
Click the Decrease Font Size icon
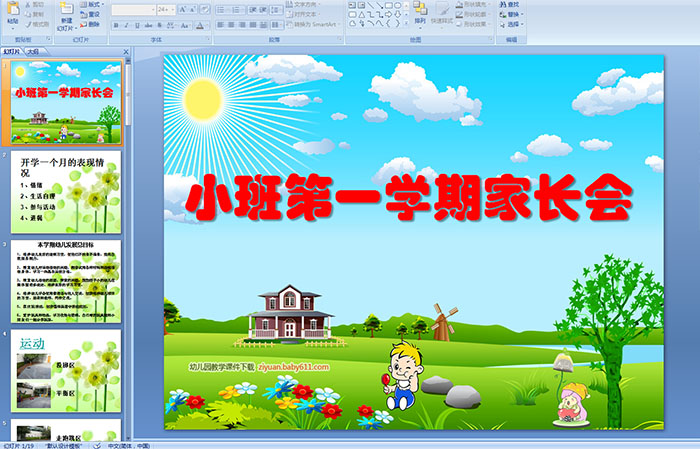pyautogui.click(x=192, y=10)
